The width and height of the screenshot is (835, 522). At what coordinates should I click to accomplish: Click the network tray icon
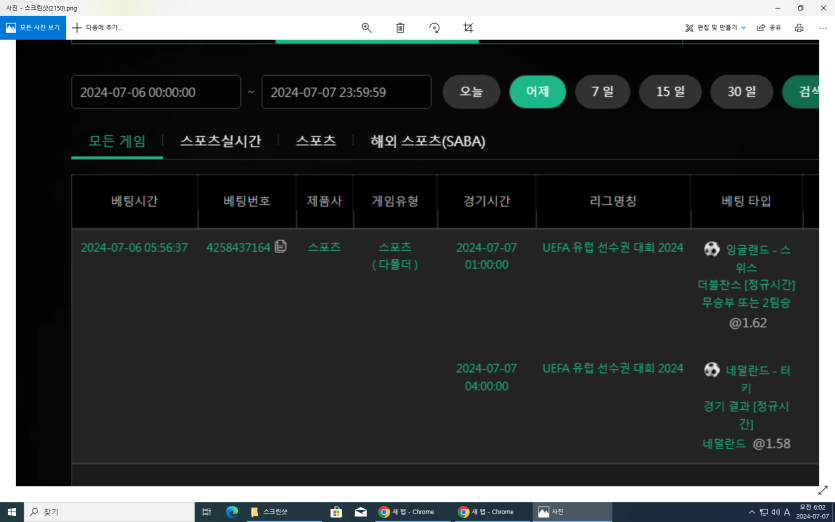pos(764,512)
